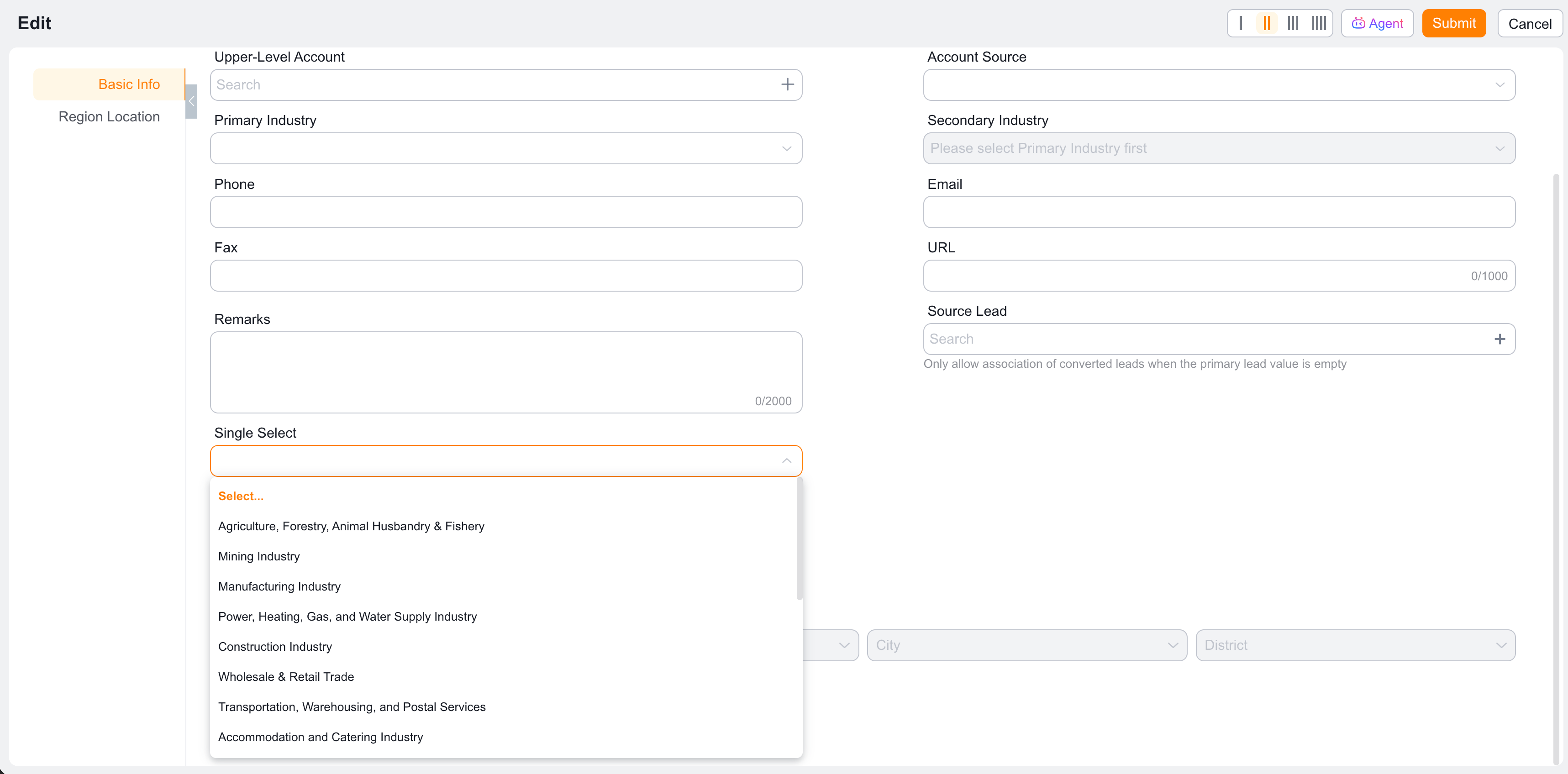Image resolution: width=1568 pixels, height=774 pixels.
Task: Select the two-column layout icon
Action: tap(1267, 24)
